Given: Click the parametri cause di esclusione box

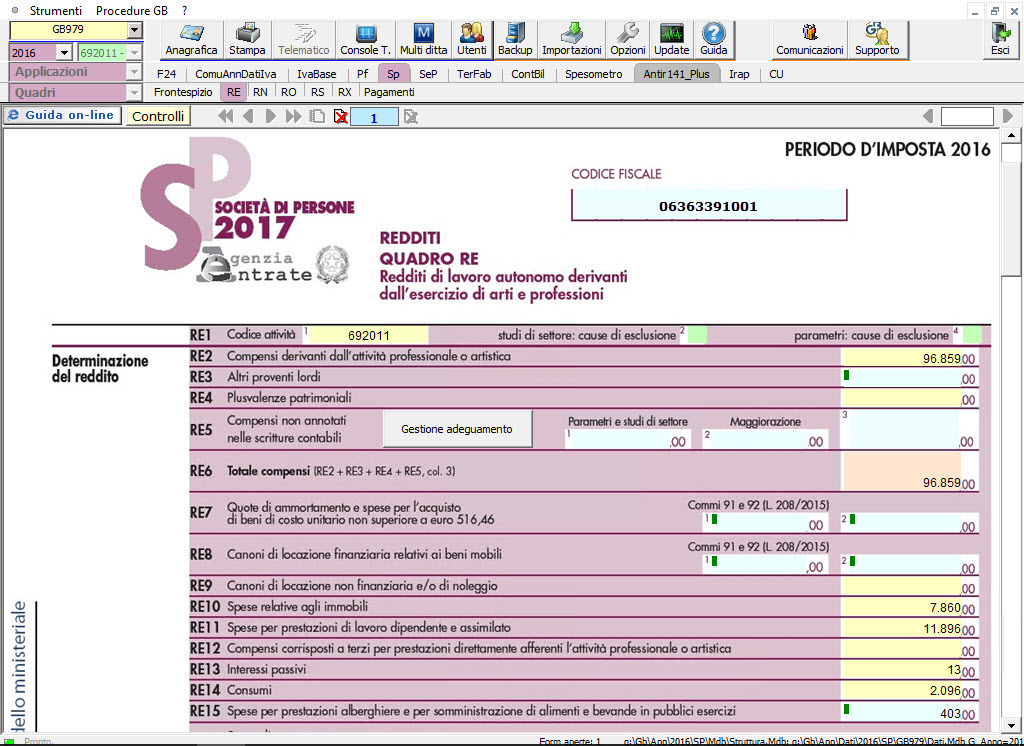Looking at the screenshot, I should click(972, 335).
